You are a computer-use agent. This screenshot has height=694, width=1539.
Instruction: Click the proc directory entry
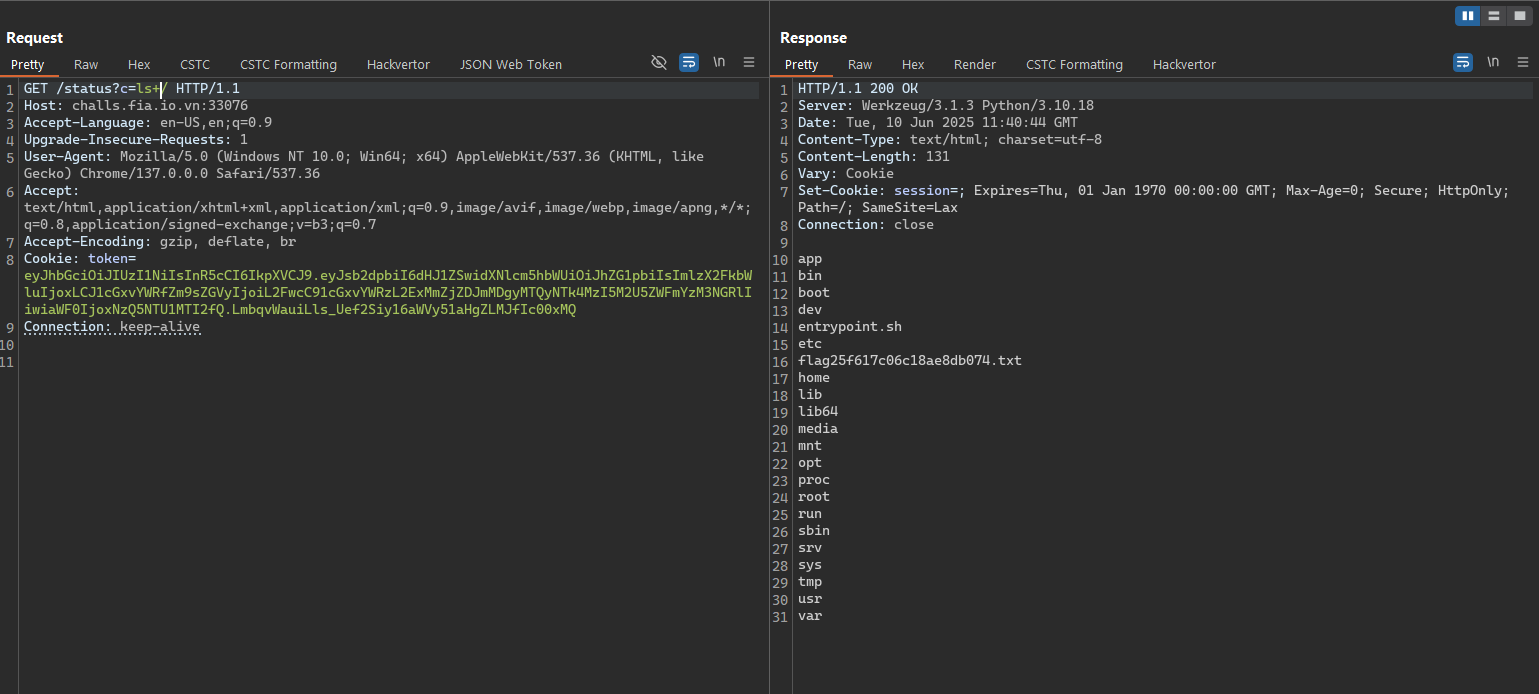click(814, 479)
